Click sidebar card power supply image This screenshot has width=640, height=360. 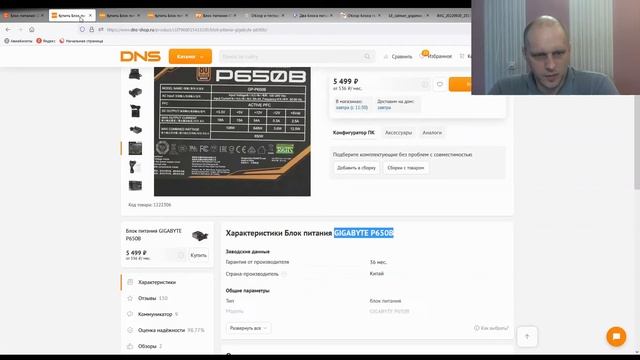click(200, 236)
